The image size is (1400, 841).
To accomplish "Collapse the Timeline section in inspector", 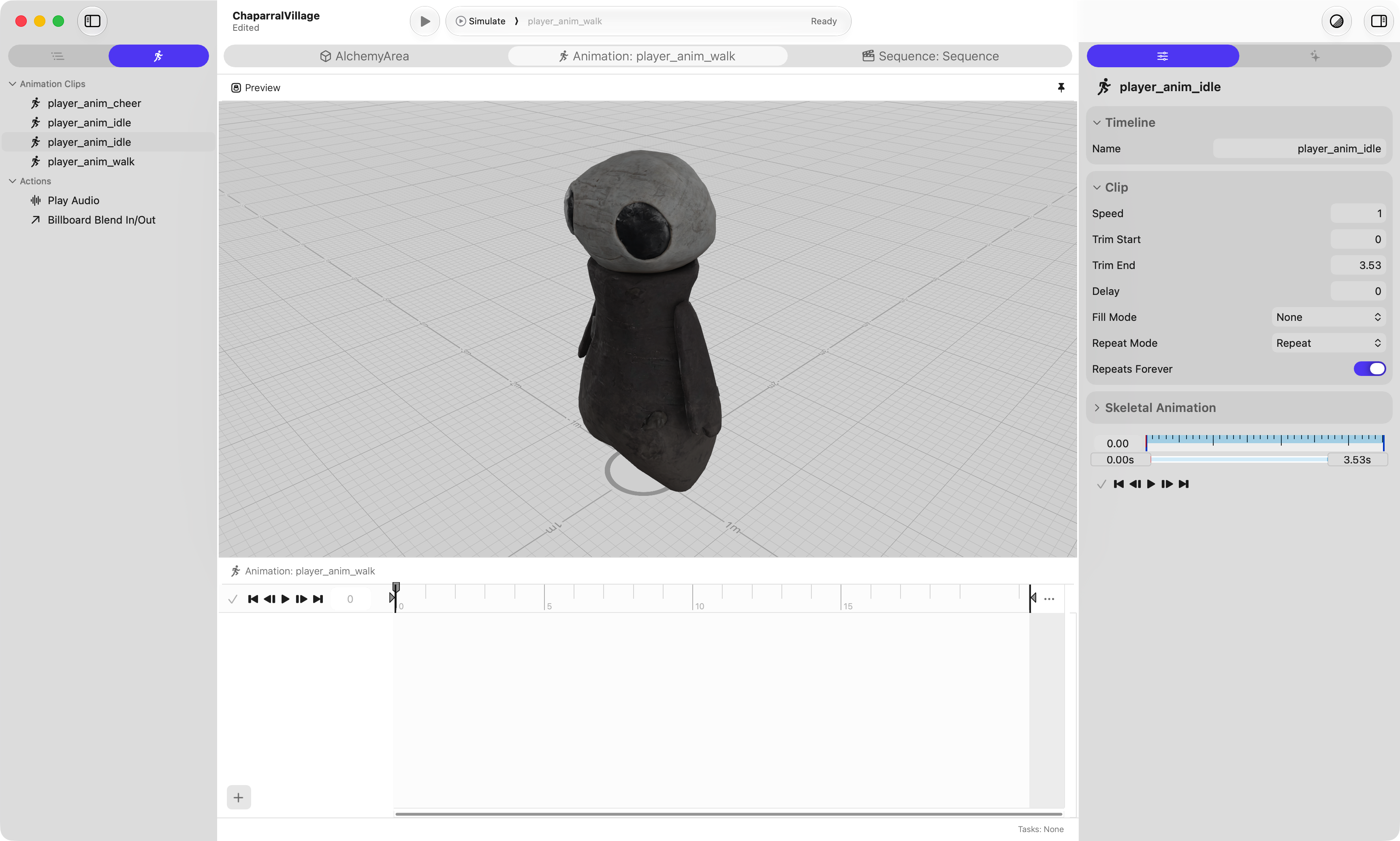I will point(1096,122).
